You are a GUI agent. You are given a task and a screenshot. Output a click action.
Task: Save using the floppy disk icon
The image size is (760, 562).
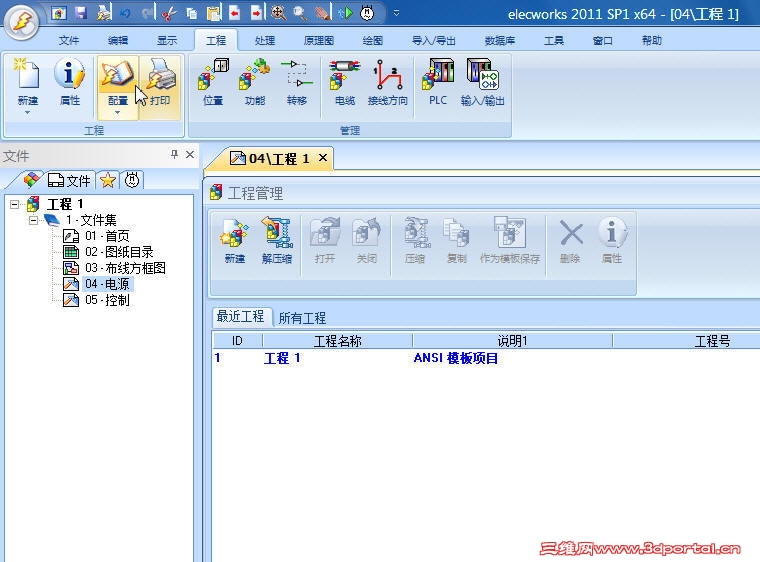click(81, 13)
